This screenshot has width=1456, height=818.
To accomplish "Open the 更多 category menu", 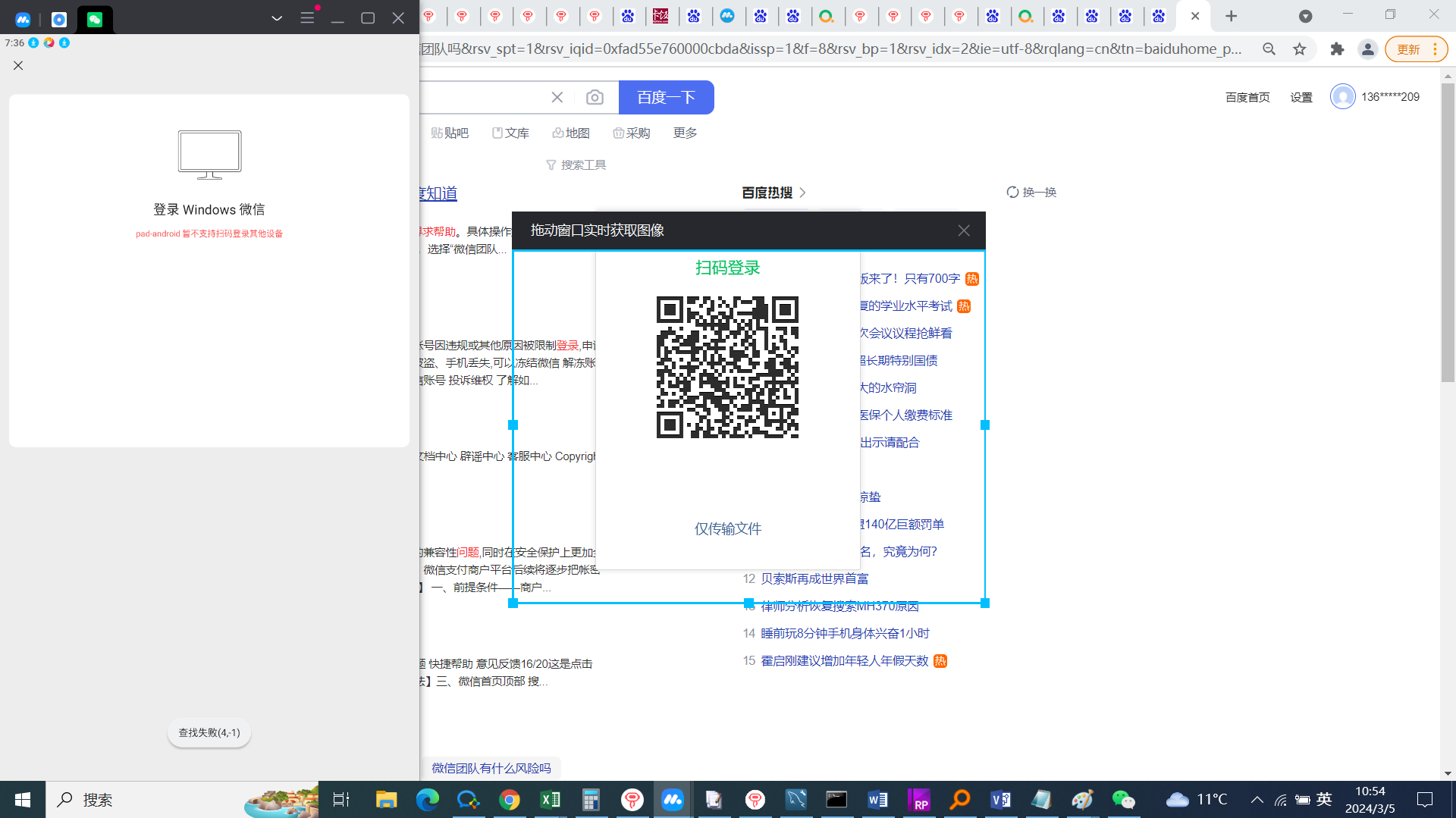I will click(x=685, y=133).
